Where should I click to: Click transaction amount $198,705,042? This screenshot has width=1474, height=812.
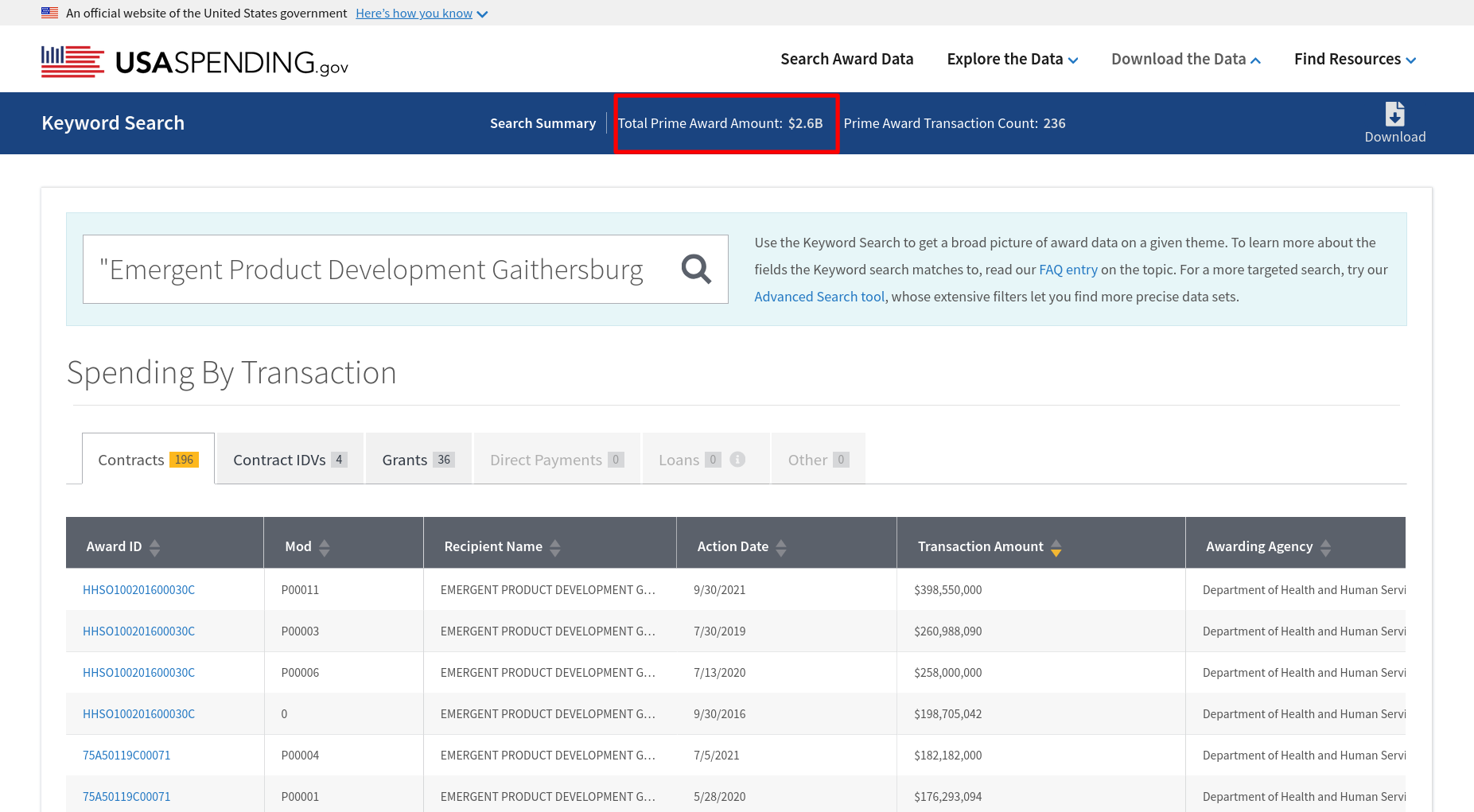click(x=947, y=713)
